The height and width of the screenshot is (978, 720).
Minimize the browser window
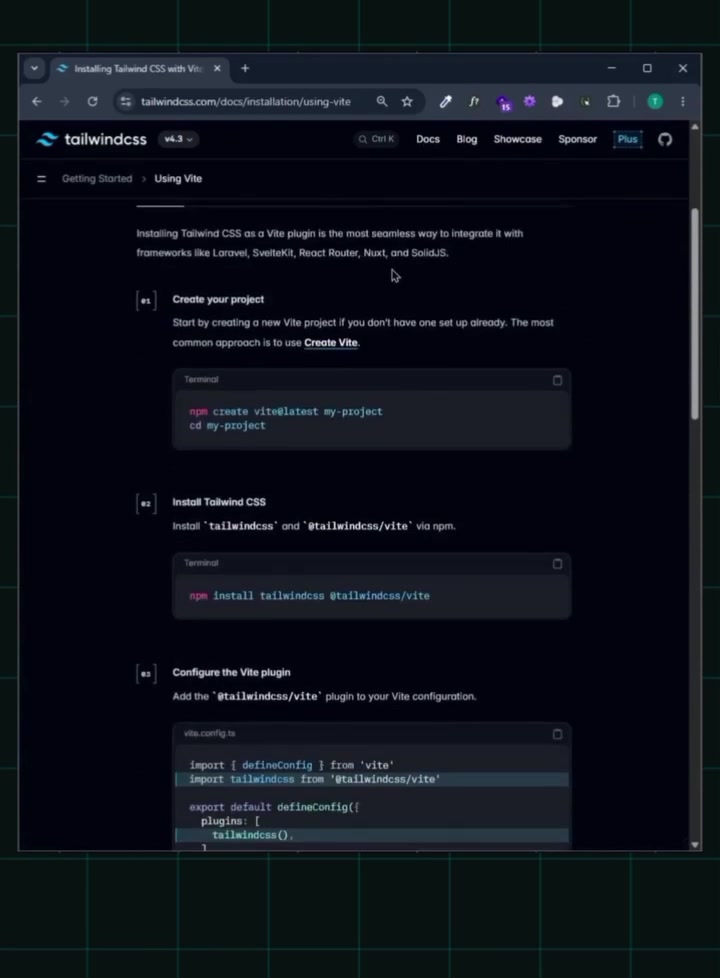click(x=611, y=68)
